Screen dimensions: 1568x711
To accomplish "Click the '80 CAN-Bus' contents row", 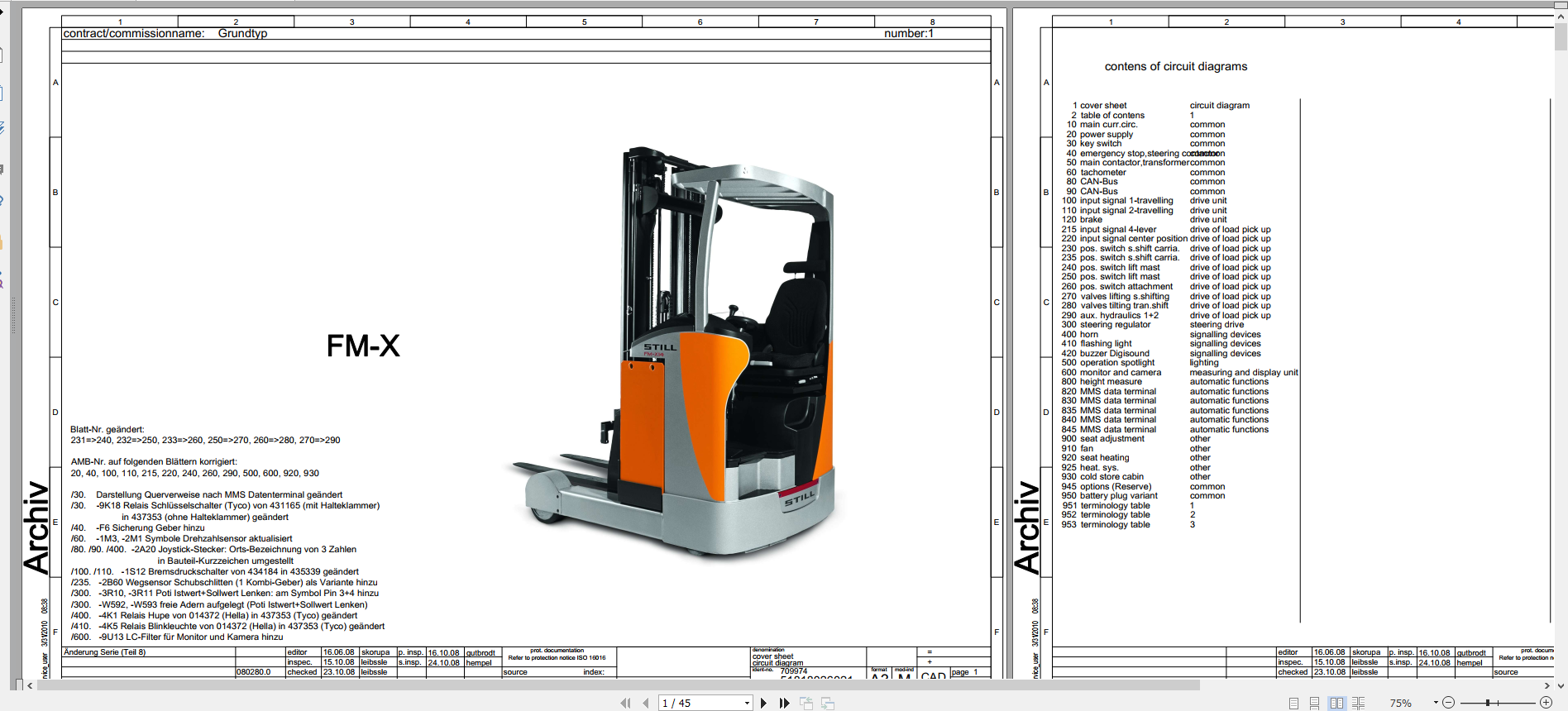I will pyautogui.click(x=1145, y=182).
